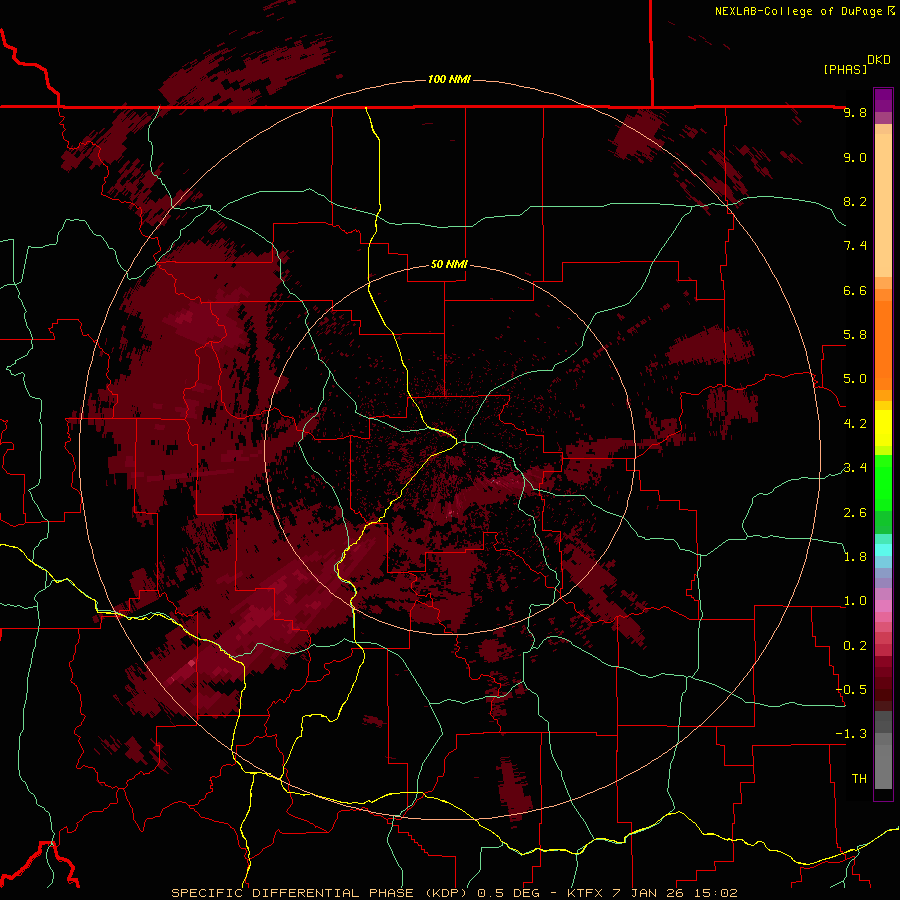Click the DKD label above the legend
Image resolution: width=900 pixels, height=900 pixels.
coord(879,60)
